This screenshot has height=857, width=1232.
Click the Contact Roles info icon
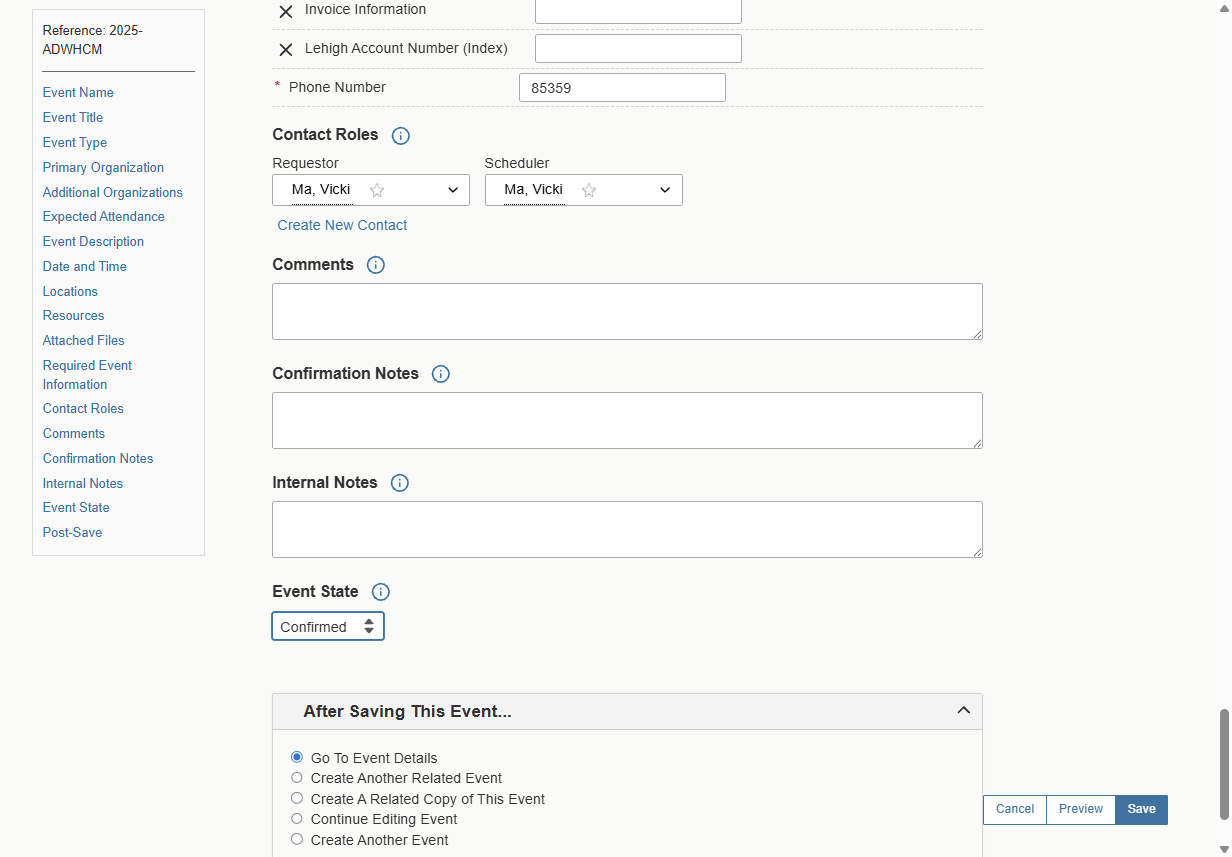point(401,136)
